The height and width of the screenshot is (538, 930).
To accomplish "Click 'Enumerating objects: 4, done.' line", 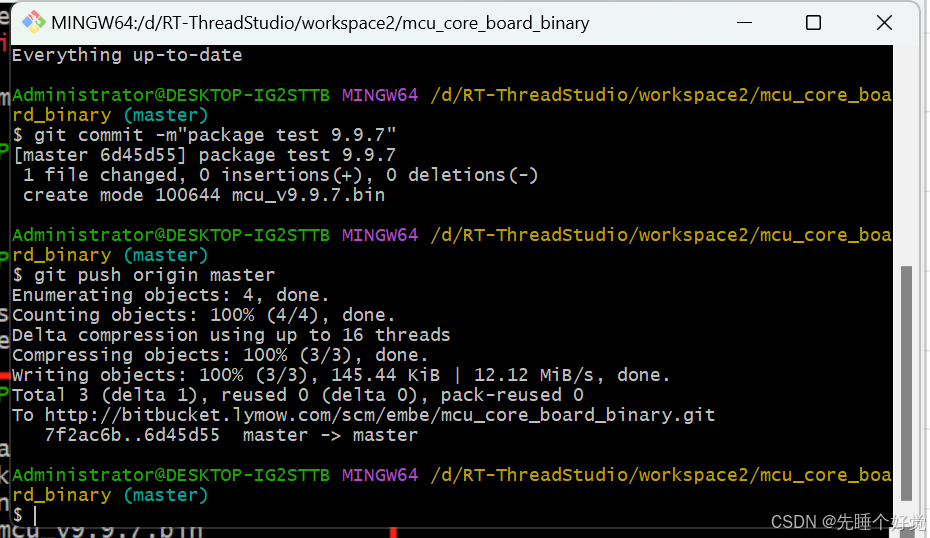I will [x=171, y=295].
